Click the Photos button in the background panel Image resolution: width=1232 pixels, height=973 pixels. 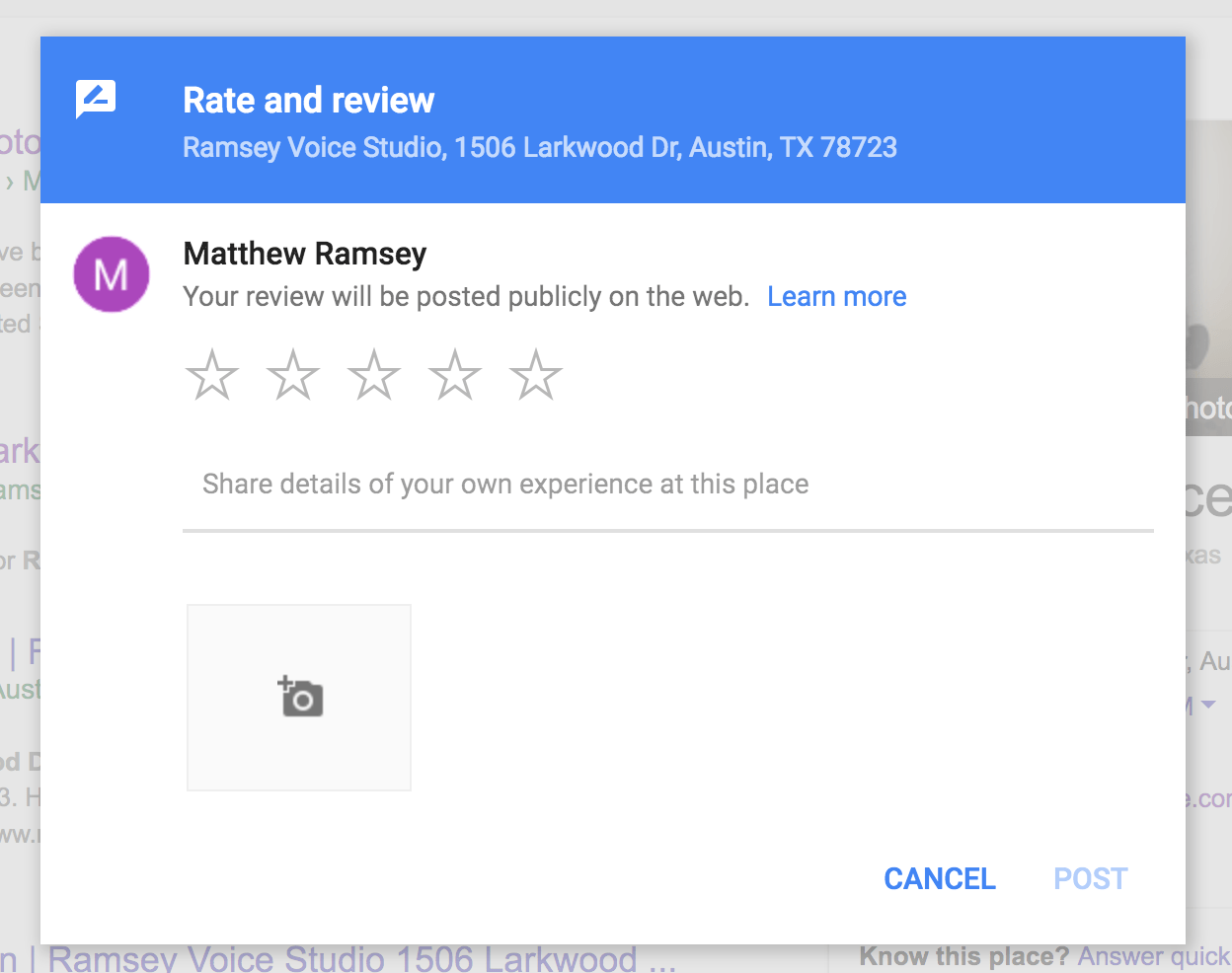(1212, 409)
